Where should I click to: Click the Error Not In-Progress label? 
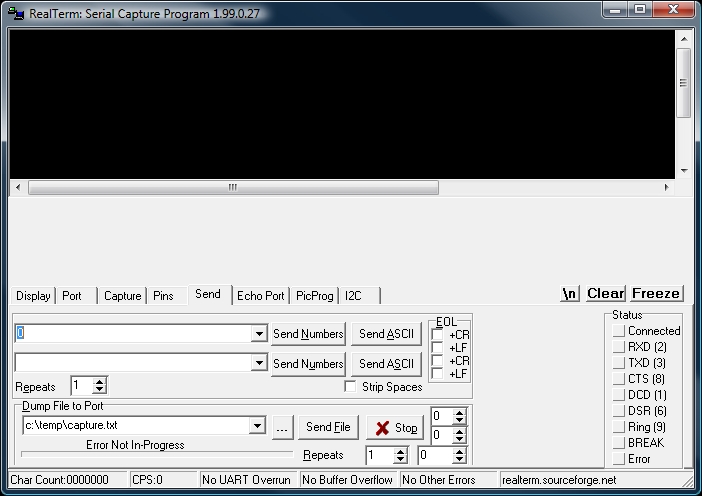pyautogui.click(x=135, y=445)
